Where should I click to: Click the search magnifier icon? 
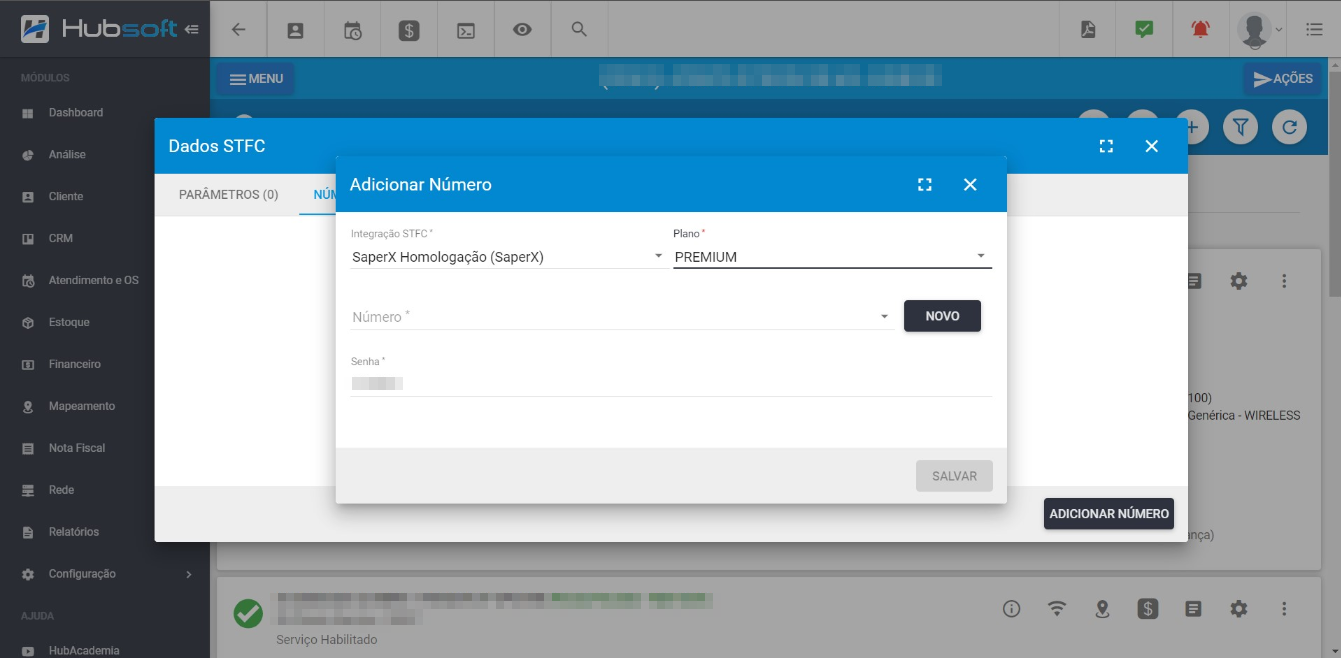tap(579, 29)
